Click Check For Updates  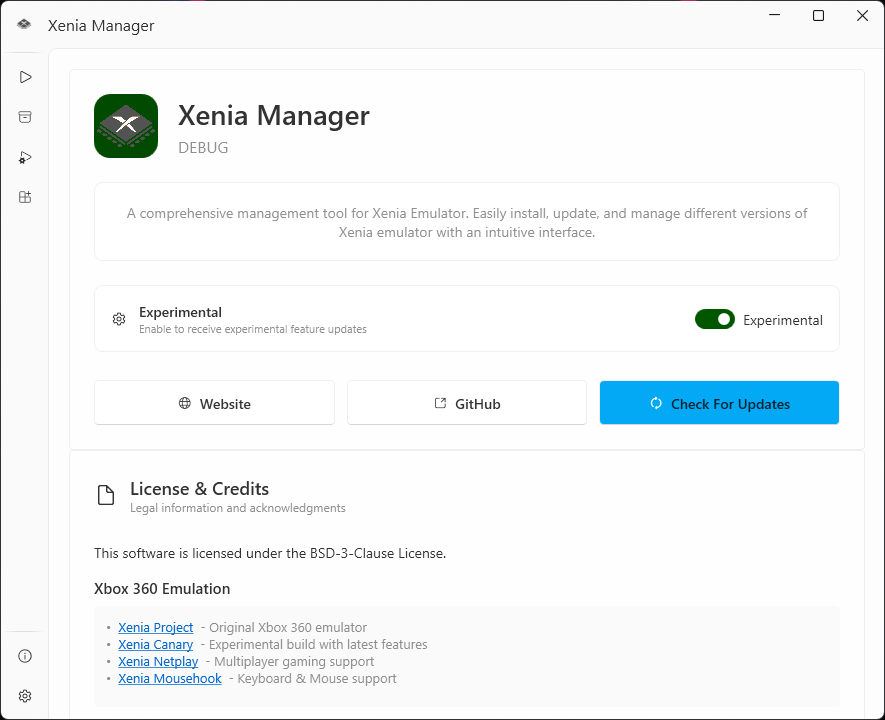(x=719, y=403)
